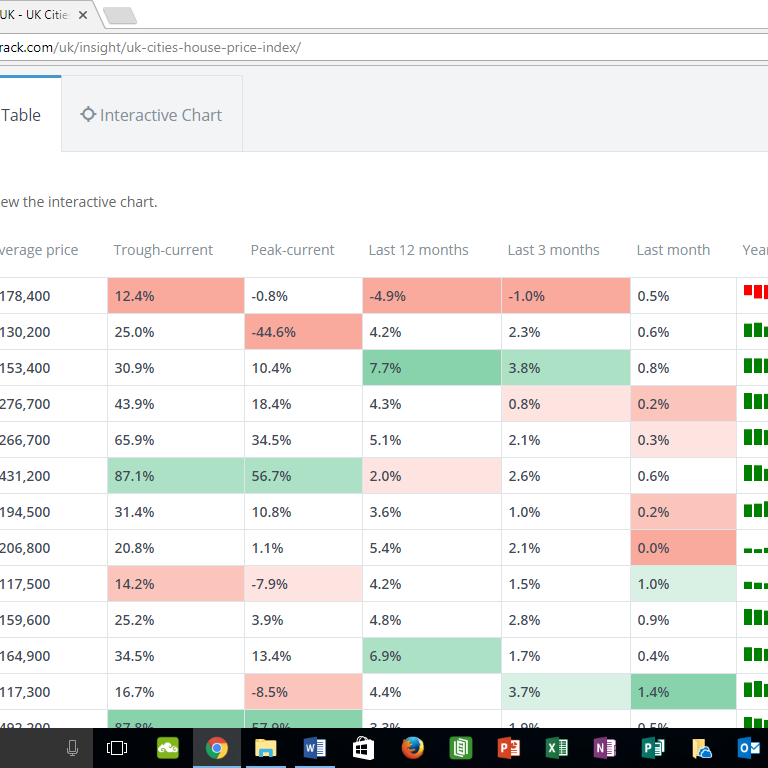
Task: Launch File Explorer from the taskbar
Action: point(265,748)
